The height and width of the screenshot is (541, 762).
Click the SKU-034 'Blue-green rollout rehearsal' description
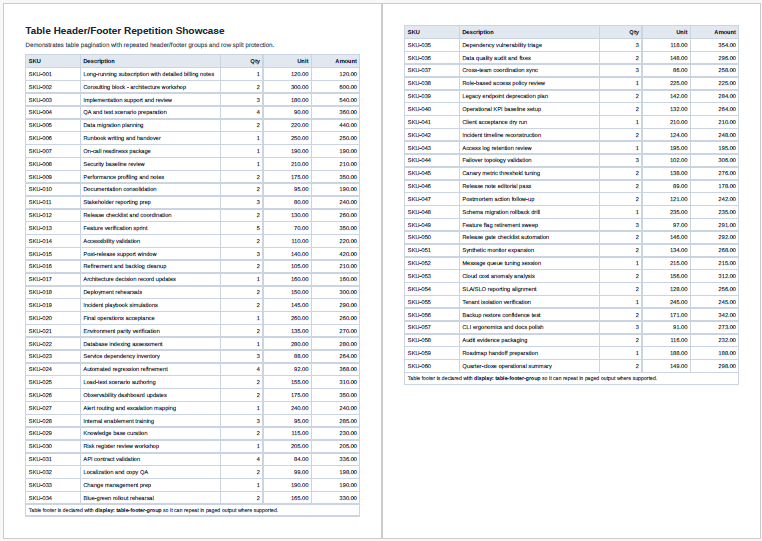pyautogui.click(x=118, y=497)
